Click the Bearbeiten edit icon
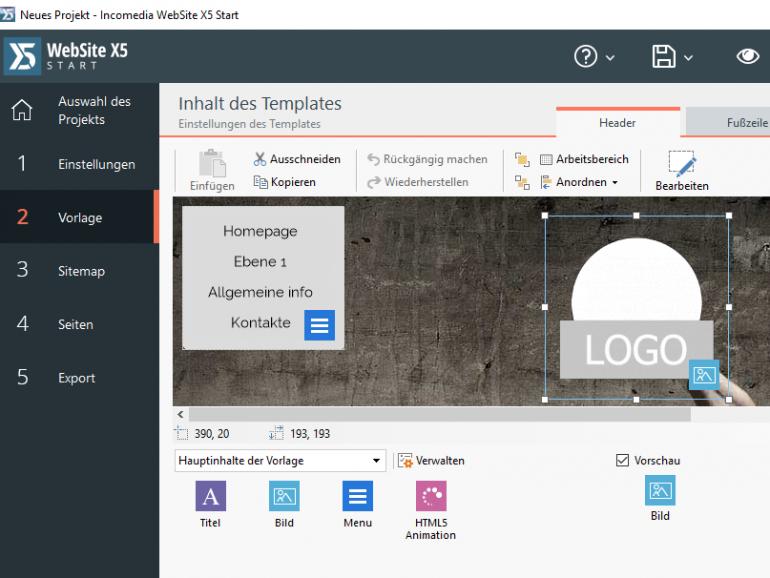Screen dimensions: 770x578 click(x=682, y=170)
